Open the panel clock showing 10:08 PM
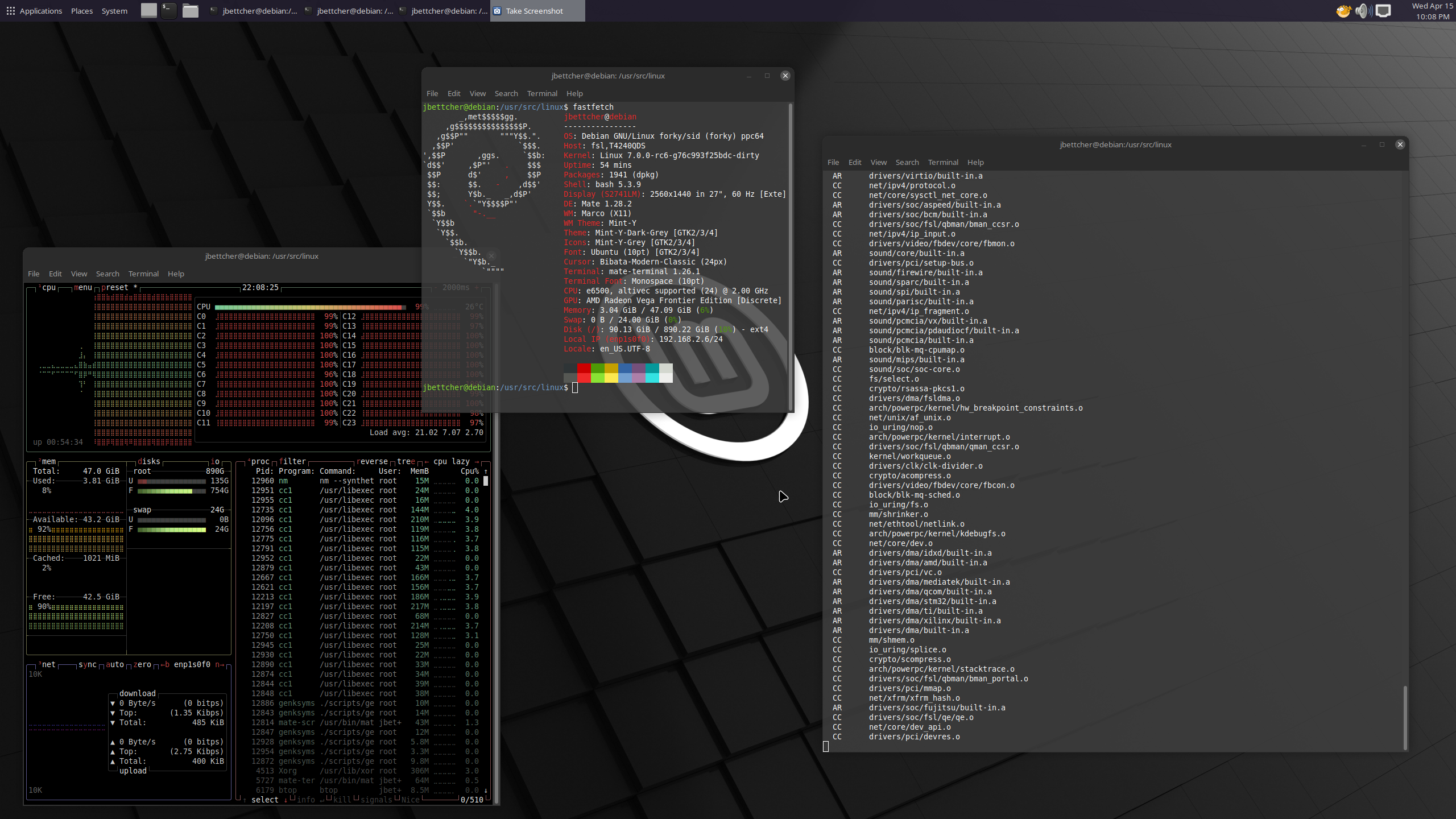The width and height of the screenshot is (1456, 819). [1432, 11]
